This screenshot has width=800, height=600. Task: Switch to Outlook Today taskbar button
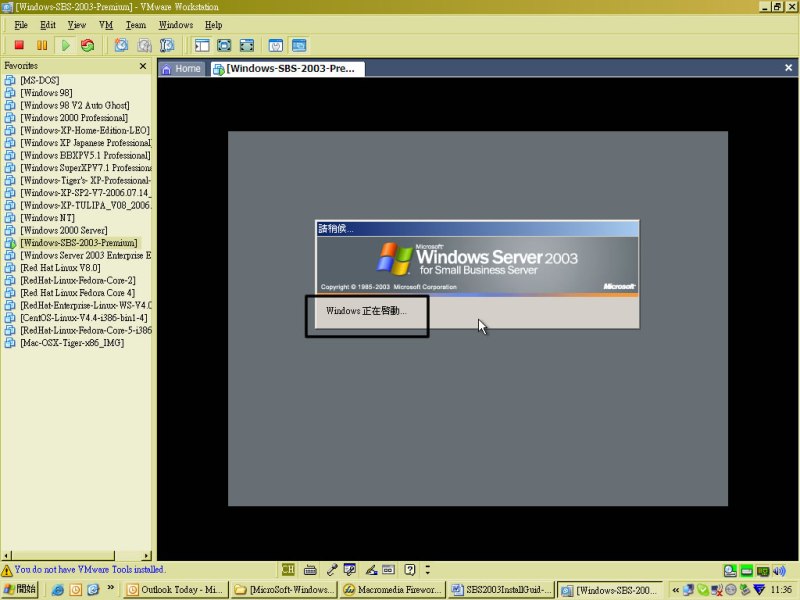point(174,590)
